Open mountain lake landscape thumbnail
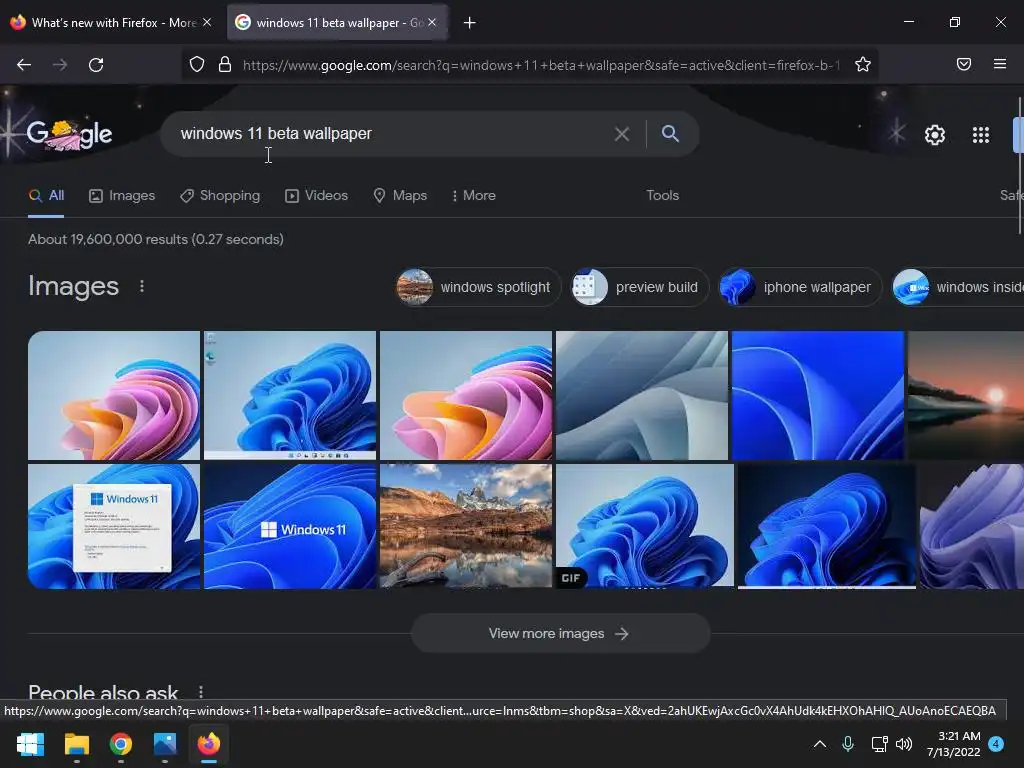 coord(466,526)
